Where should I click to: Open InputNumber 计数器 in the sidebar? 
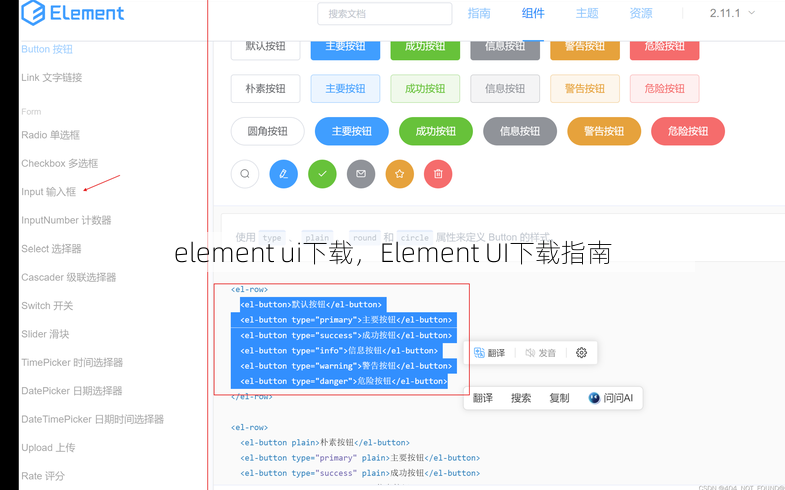(66, 220)
